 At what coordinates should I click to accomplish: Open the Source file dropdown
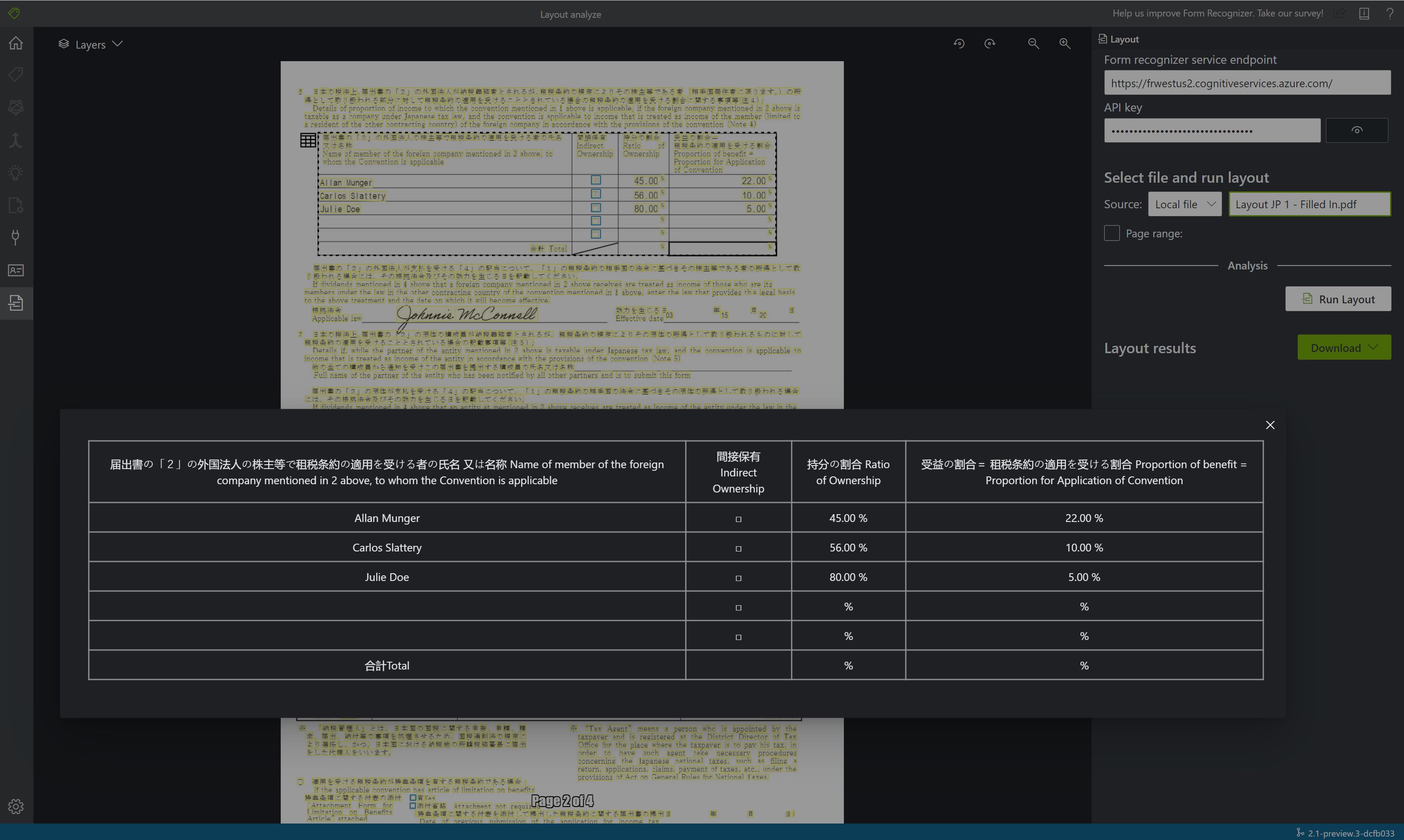point(1185,204)
